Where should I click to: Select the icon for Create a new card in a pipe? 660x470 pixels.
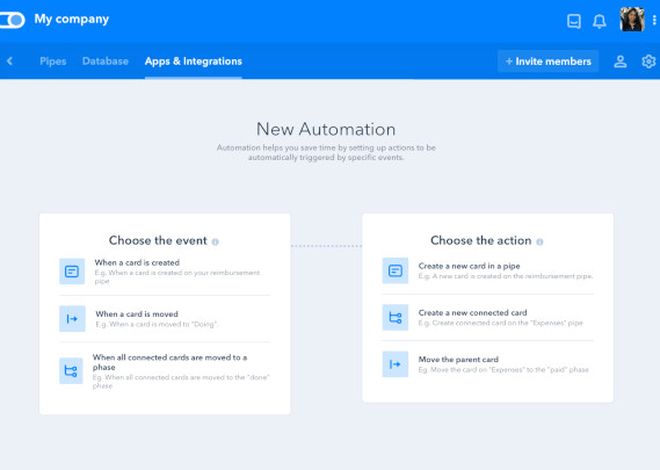tap(395, 271)
